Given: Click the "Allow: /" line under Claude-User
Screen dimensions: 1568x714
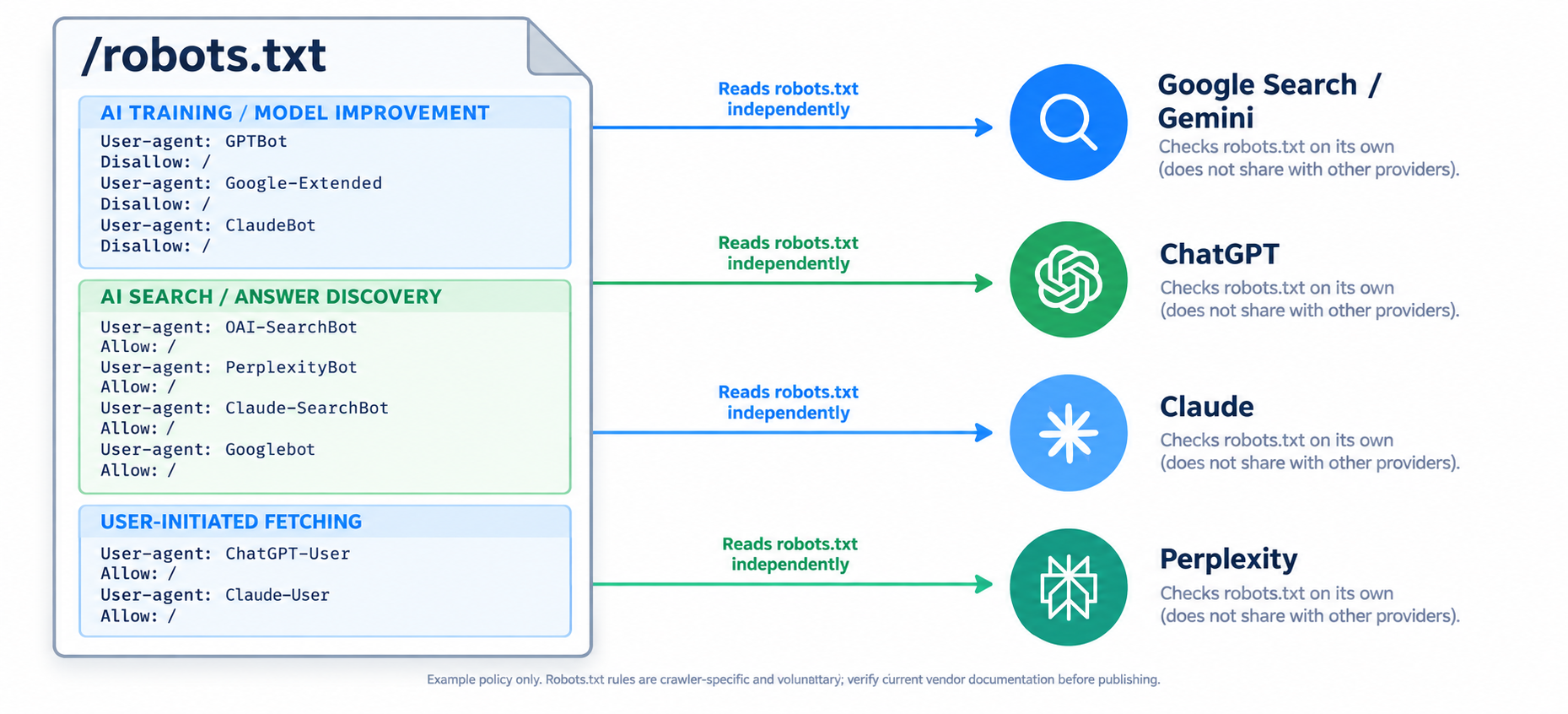Looking at the screenshot, I should pyautogui.click(x=138, y=616).
